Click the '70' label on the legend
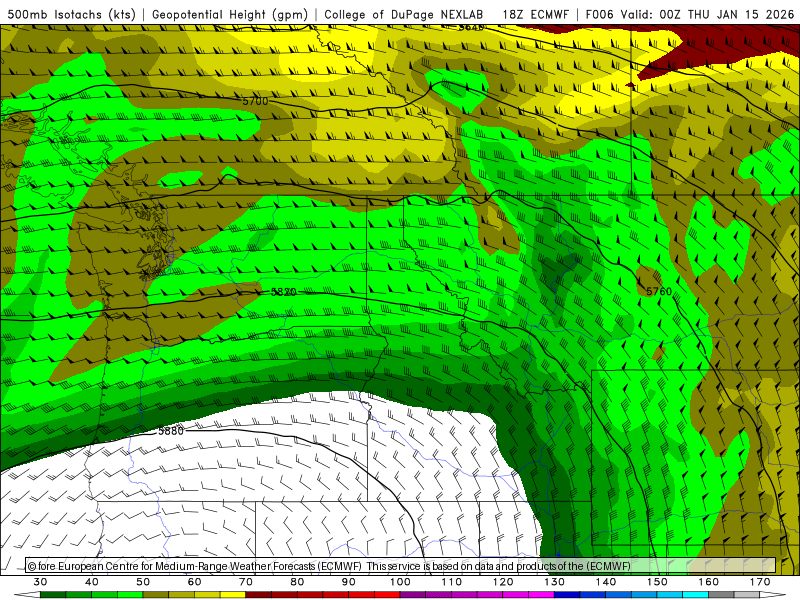The image size is (800, 600). coord(246,582)
